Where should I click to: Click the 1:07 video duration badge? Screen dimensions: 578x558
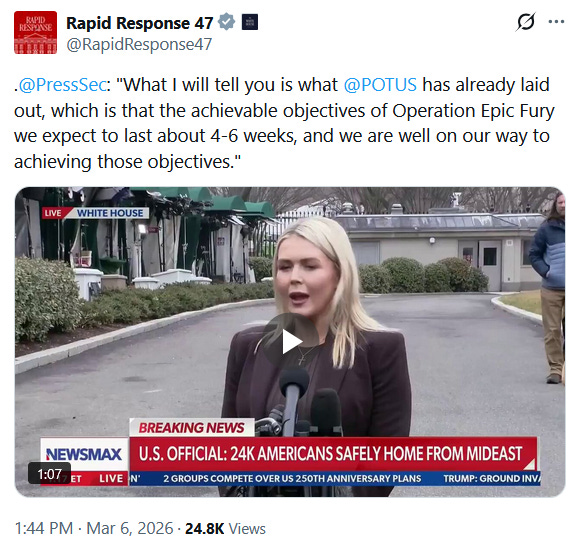point(49,474)
